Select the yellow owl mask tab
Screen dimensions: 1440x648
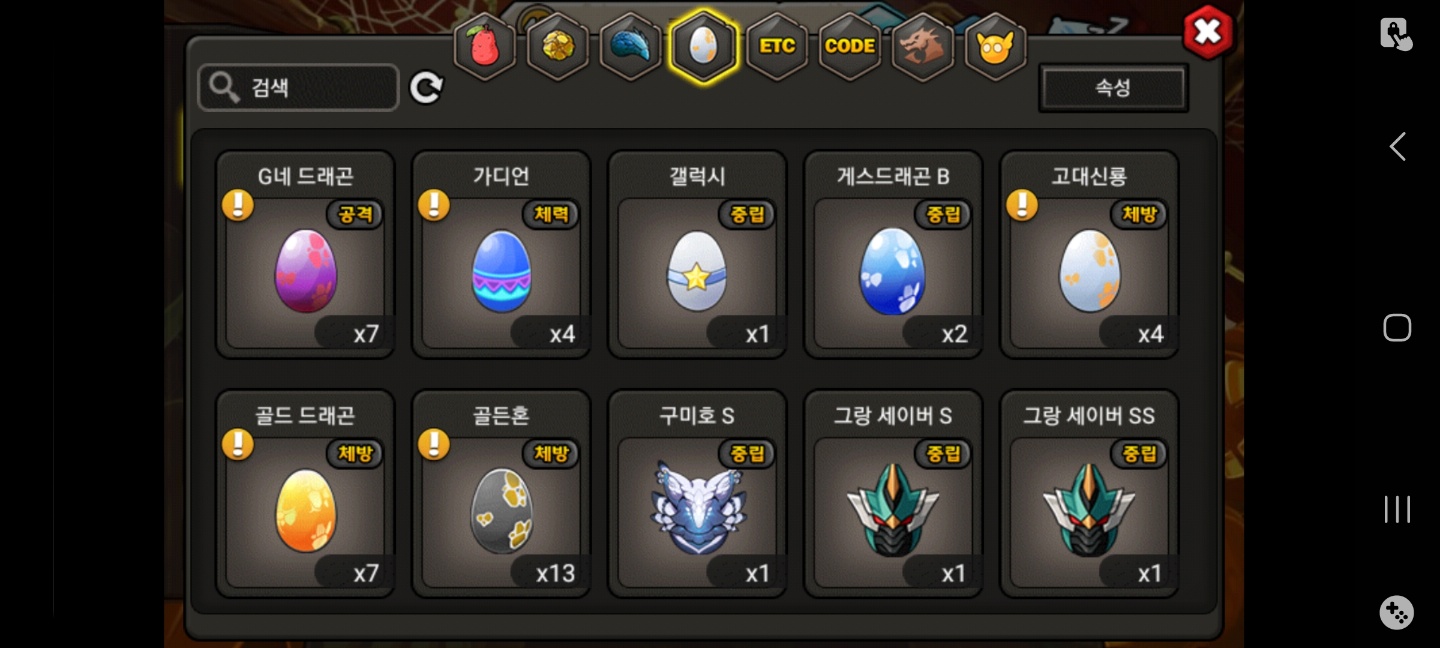996,46
